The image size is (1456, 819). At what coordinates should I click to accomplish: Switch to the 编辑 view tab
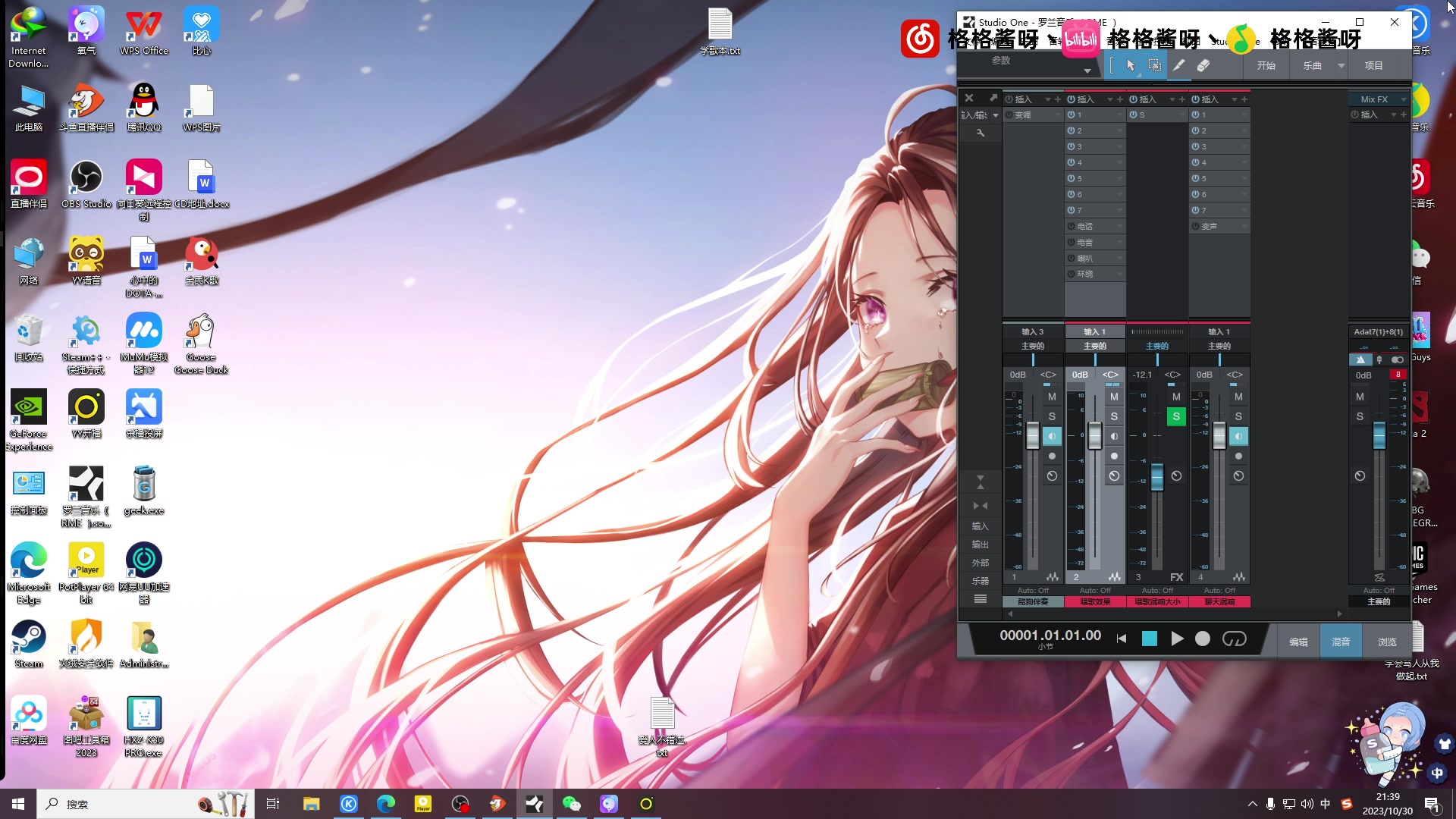(x=1298, y=642)
